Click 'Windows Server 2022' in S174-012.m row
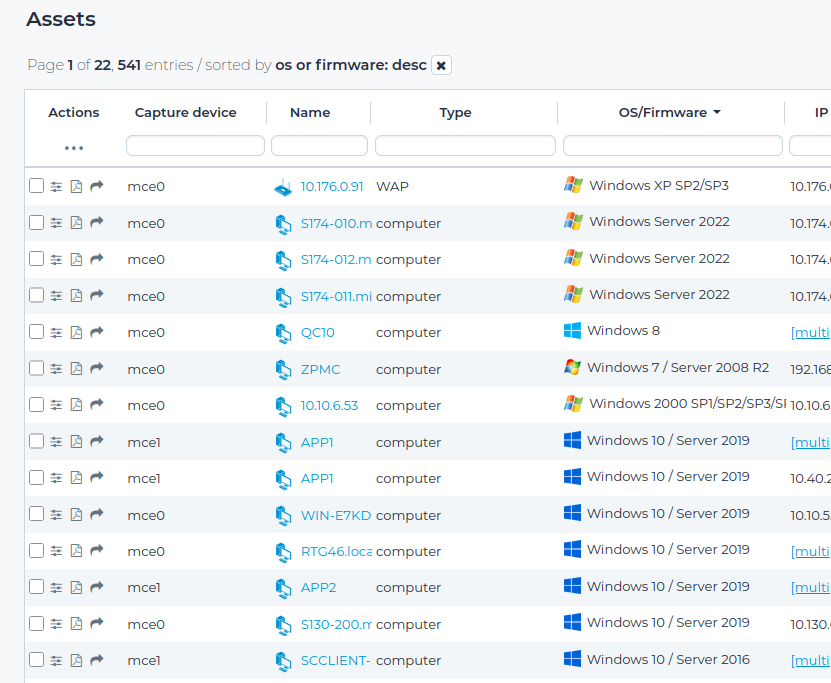The image size is (831, 683). tap(659, 258)
